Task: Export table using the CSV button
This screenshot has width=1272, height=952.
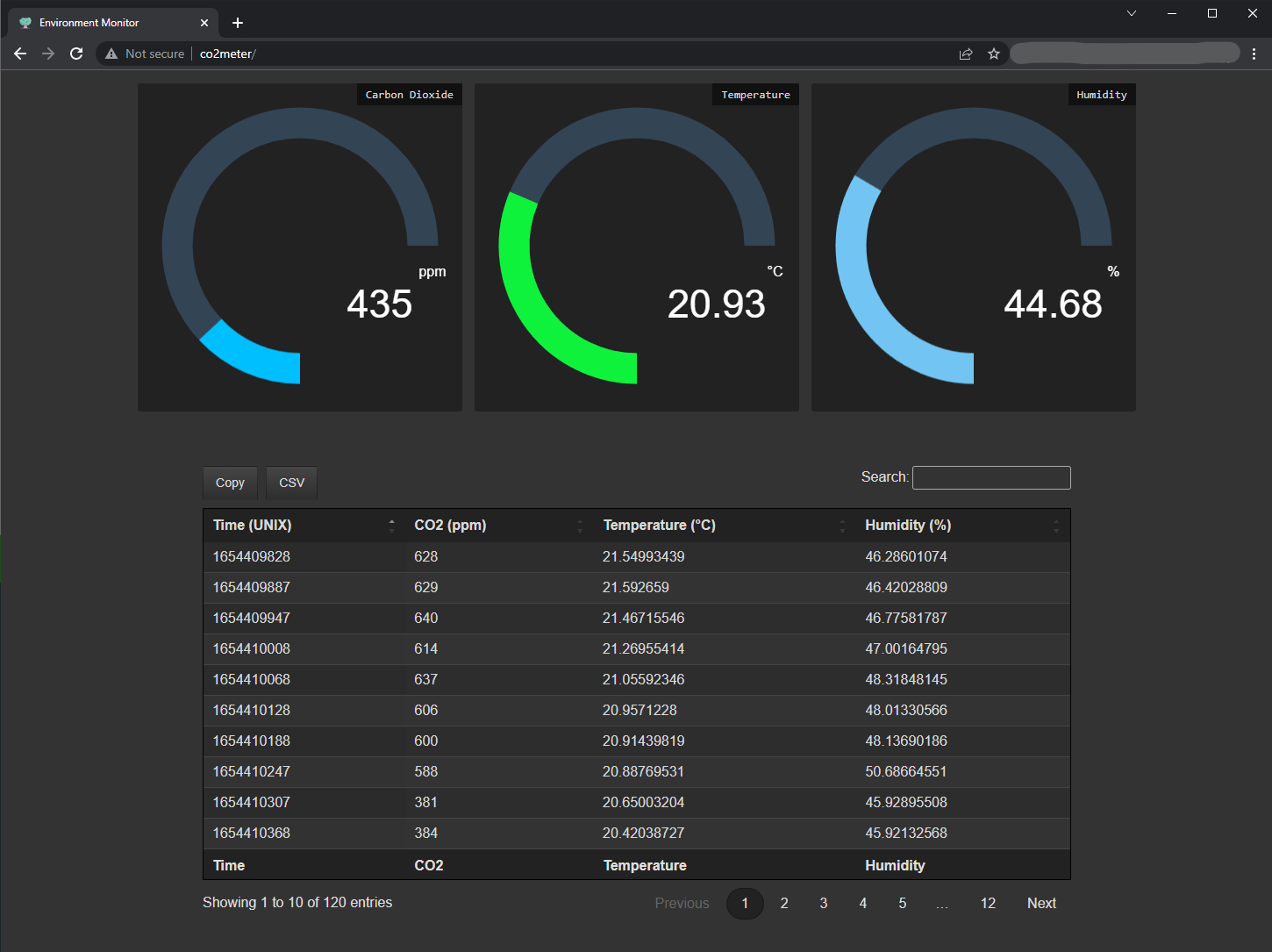Action: point(291,483)
